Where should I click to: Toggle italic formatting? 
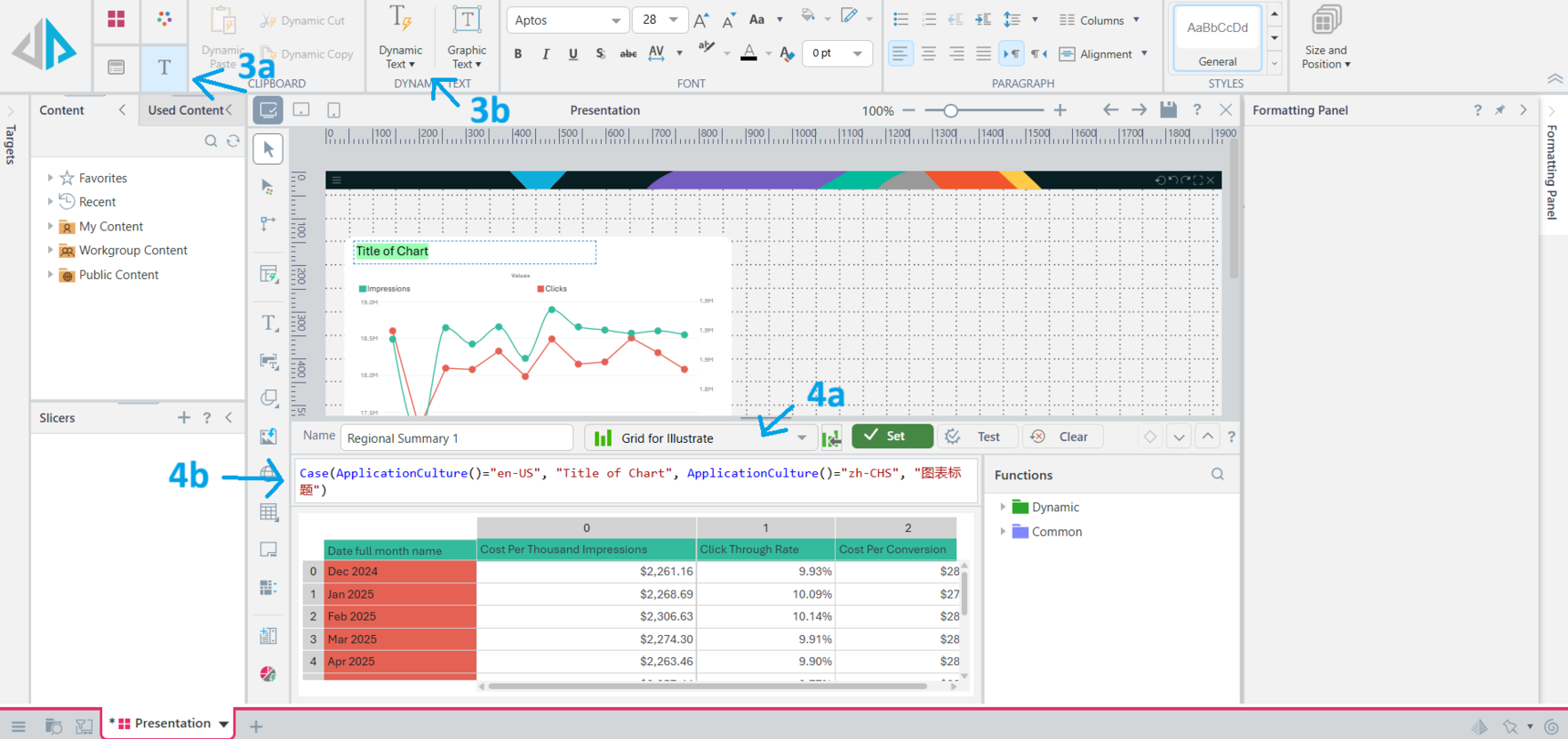(545, 54)
